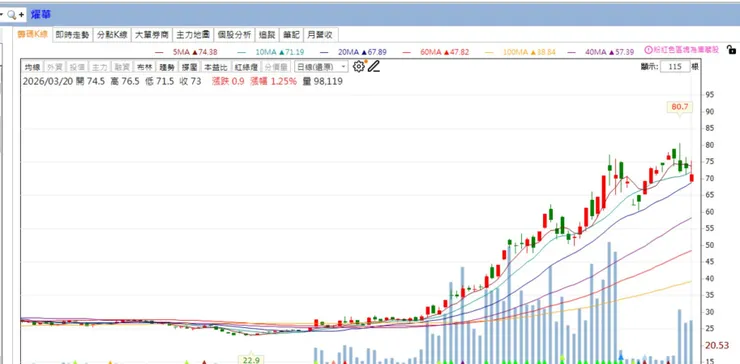
Task: Click the 80.7 high price label
Action: point(680,107)
